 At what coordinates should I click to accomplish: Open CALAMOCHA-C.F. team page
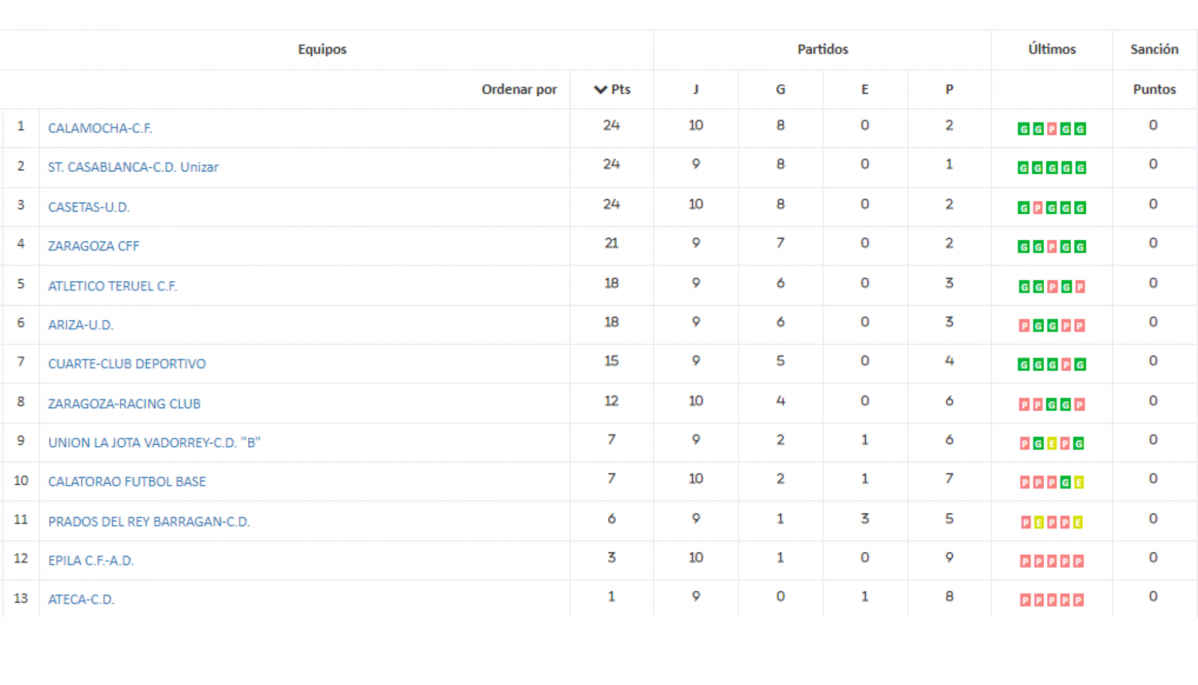pos(100,128)
